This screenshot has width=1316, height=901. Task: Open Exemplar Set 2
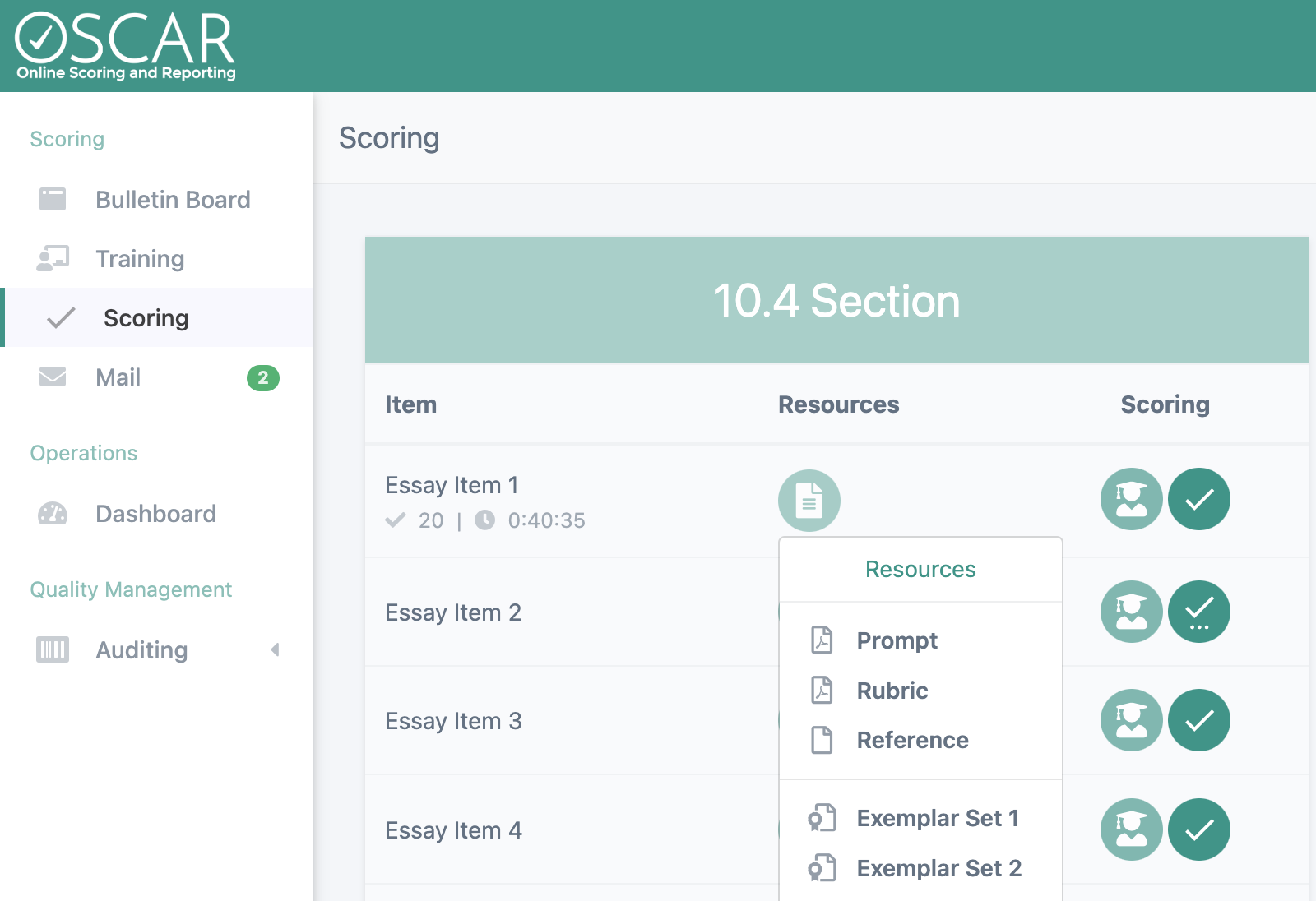(938, 868)
